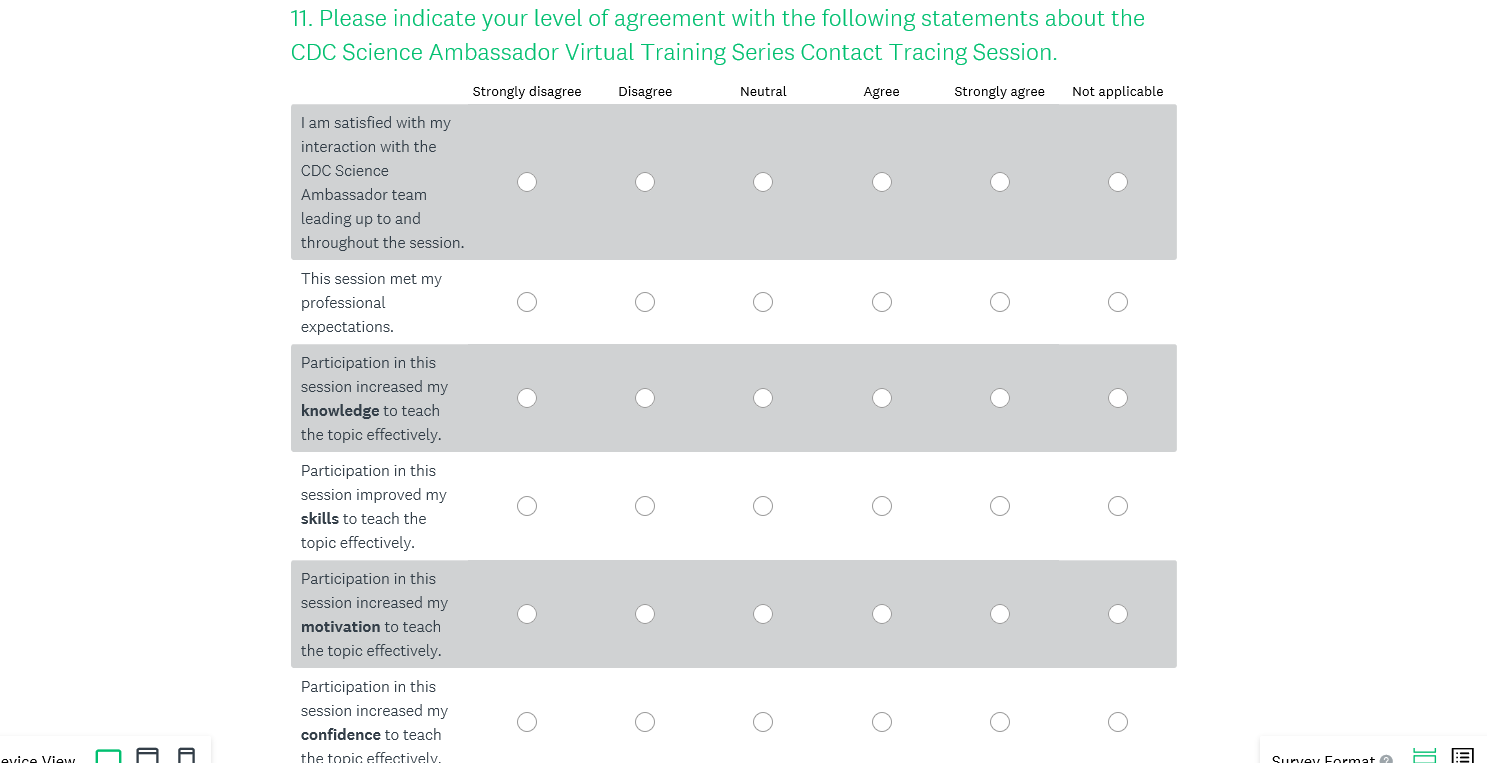Choose Disagree for increased knowledge statement
1487x763 pixels.
point(645,398)
